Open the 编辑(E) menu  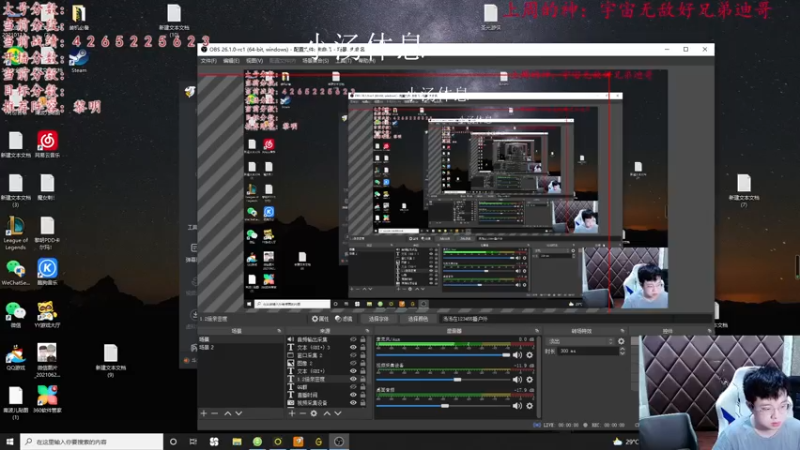(231, 61)
